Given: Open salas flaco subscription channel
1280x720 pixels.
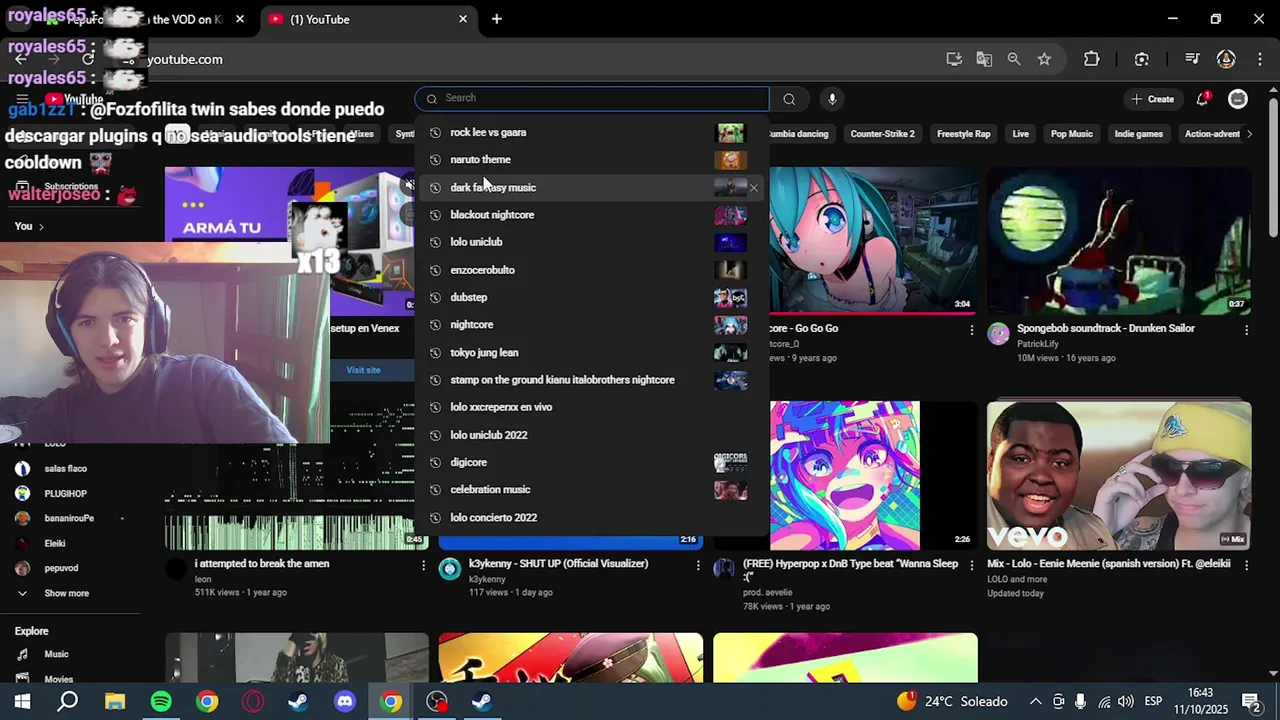Looking at the screenshot, I should 65,469.
